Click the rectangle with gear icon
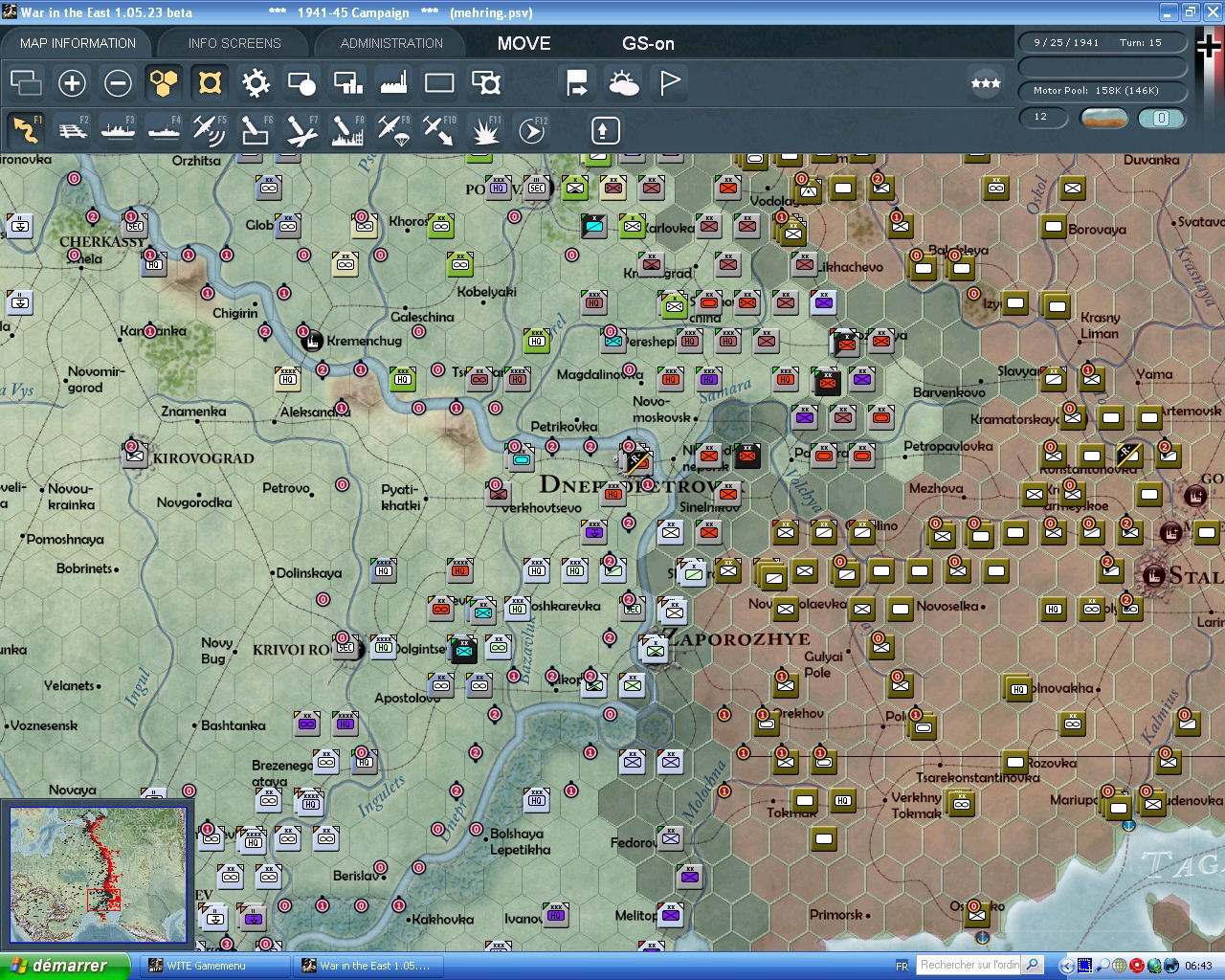Screen dimensions: 1225x980 486,83
